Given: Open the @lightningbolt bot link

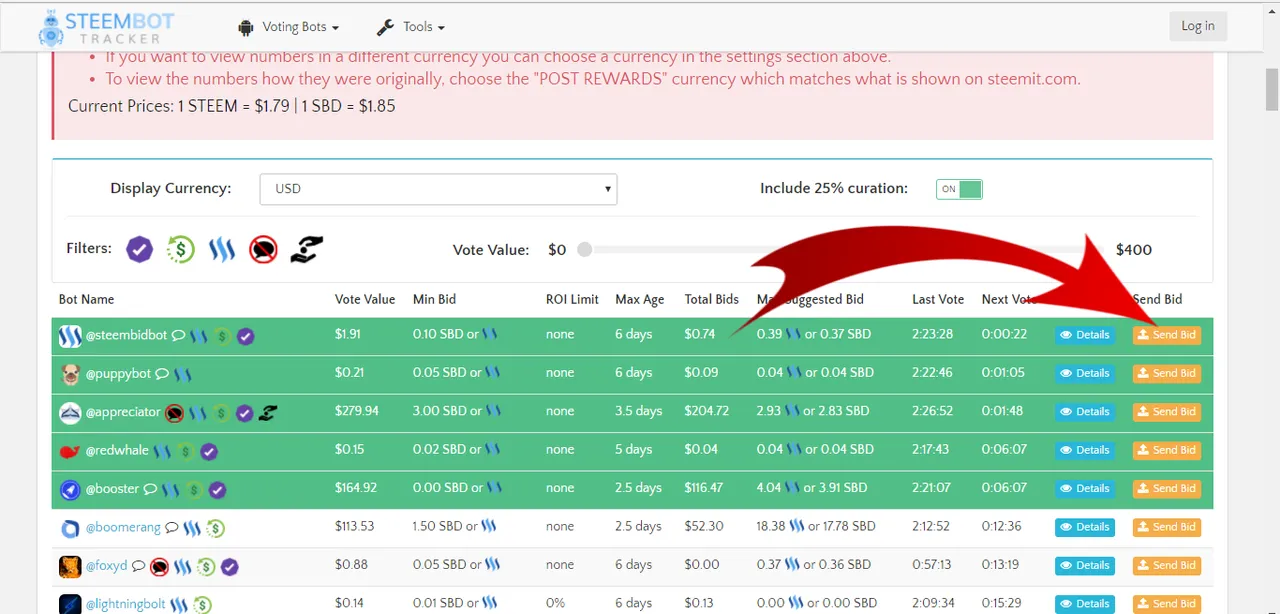Looking at the screenshot, I should click(126, 604).
